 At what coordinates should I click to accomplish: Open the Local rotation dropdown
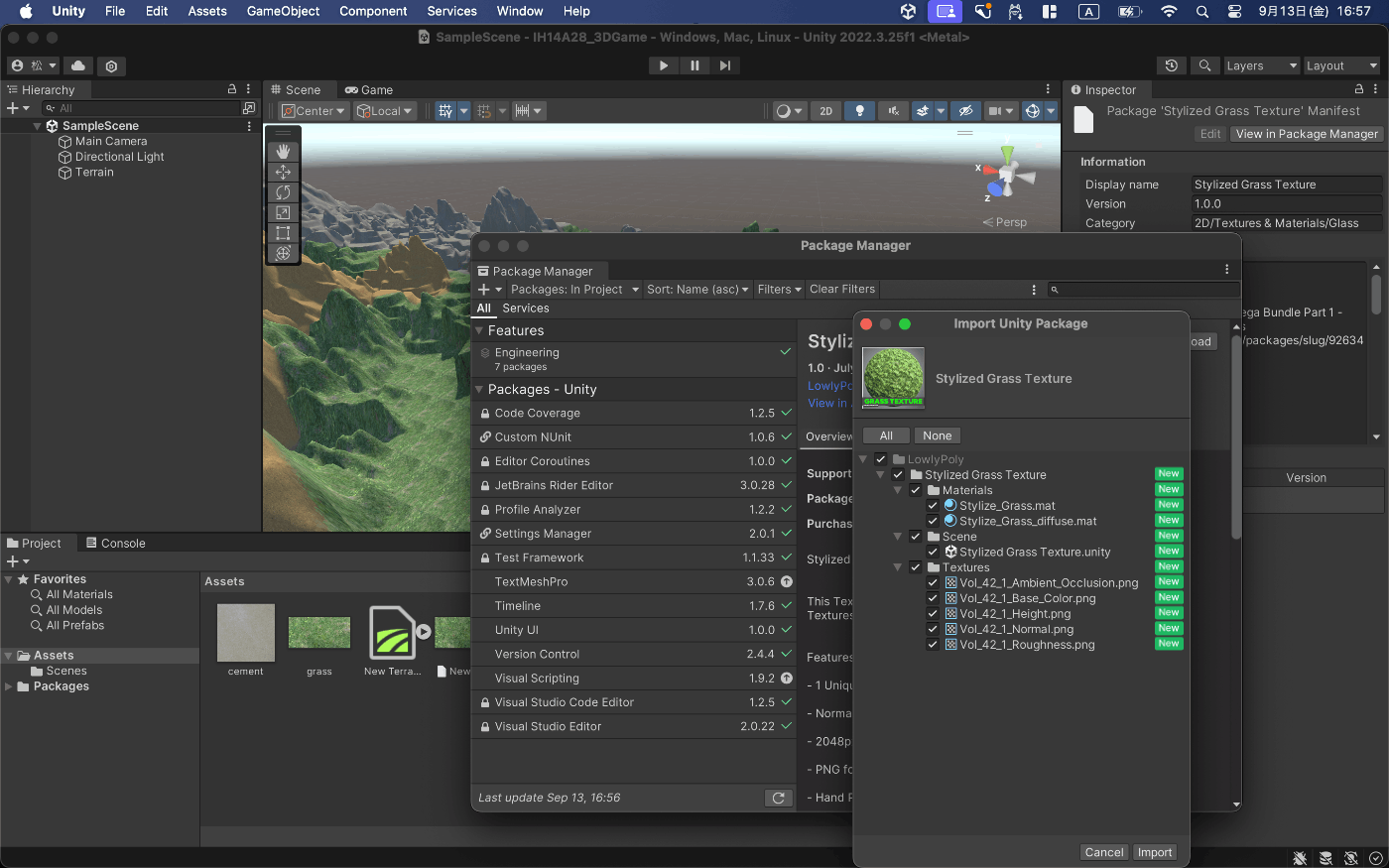pos(385,111)
